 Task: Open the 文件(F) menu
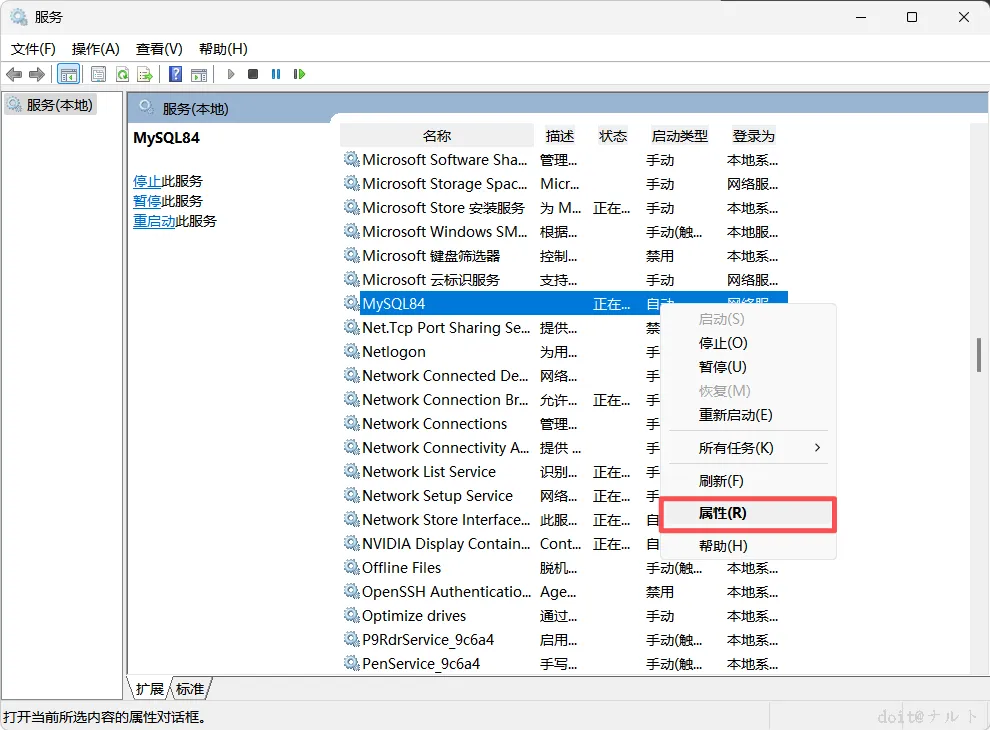[33, 49]
